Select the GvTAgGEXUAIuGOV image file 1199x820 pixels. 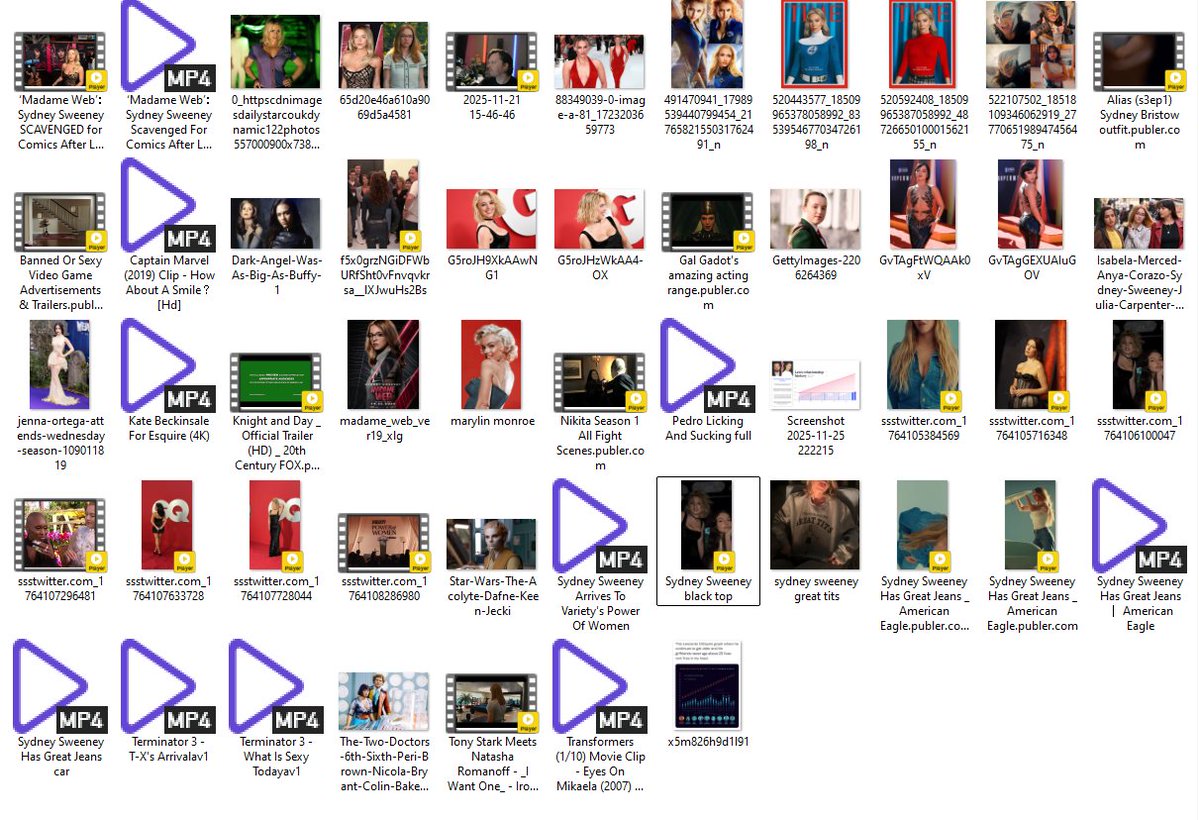point(1032,205)
